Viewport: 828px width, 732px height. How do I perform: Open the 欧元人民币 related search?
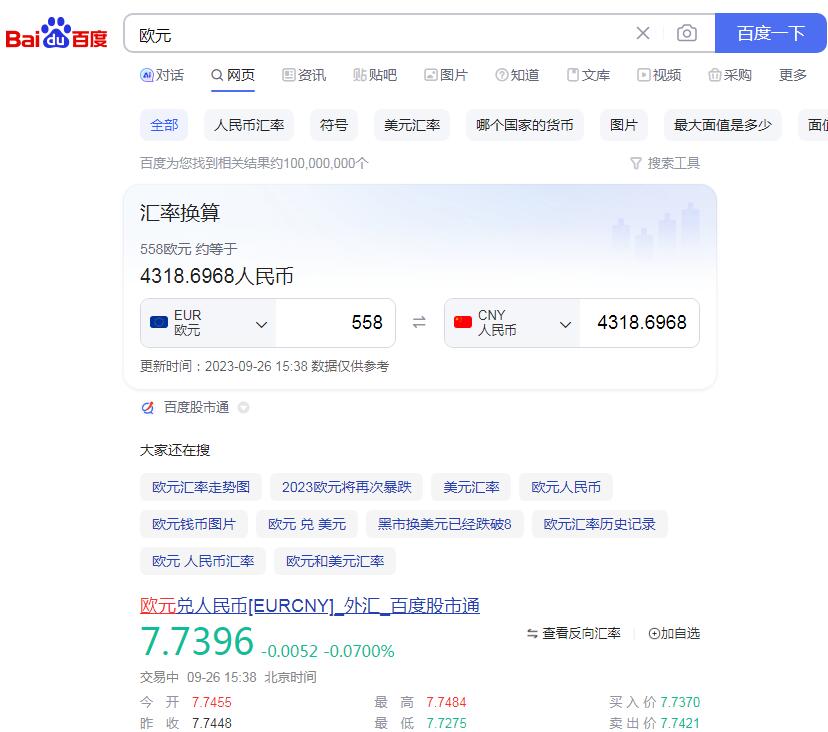[x=566, y=487]
